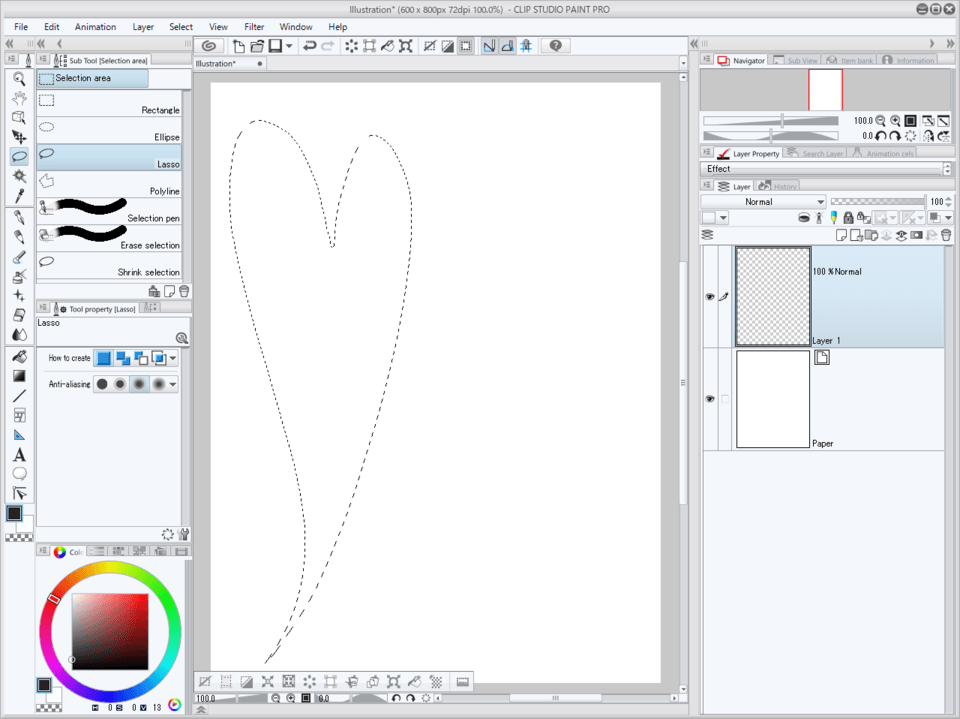The image size is (960, 719).
Task: Delete layer using trash icon
Action: point(945,236)
